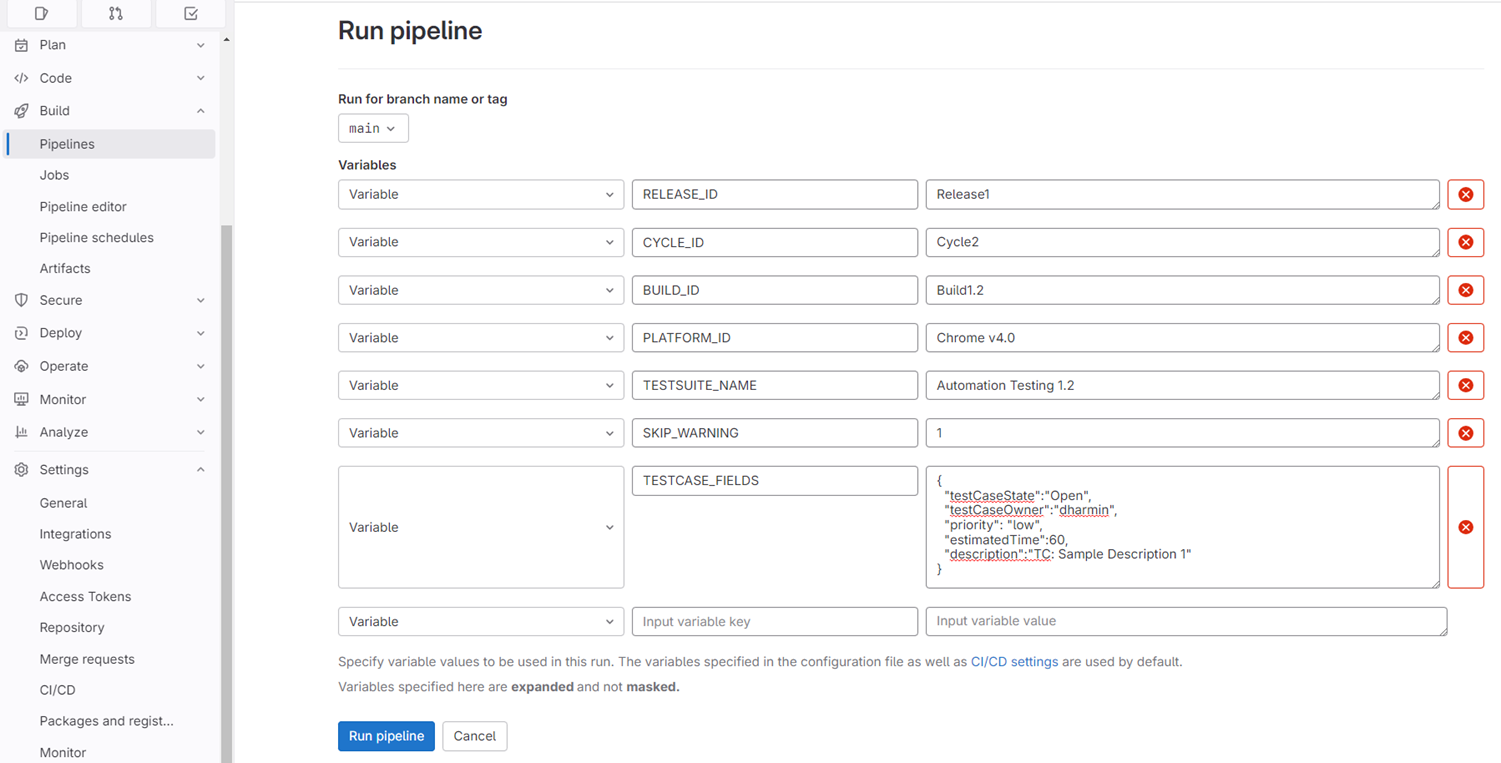Remove the RELEASE_ID variable row
1501x763 pixels.
[1465, 194]
